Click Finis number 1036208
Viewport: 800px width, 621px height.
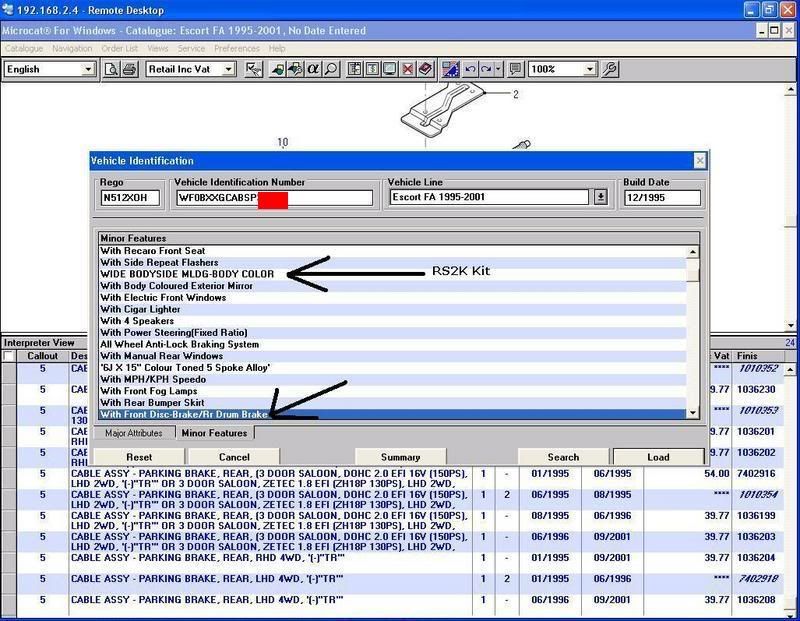(x=756, y=600)
